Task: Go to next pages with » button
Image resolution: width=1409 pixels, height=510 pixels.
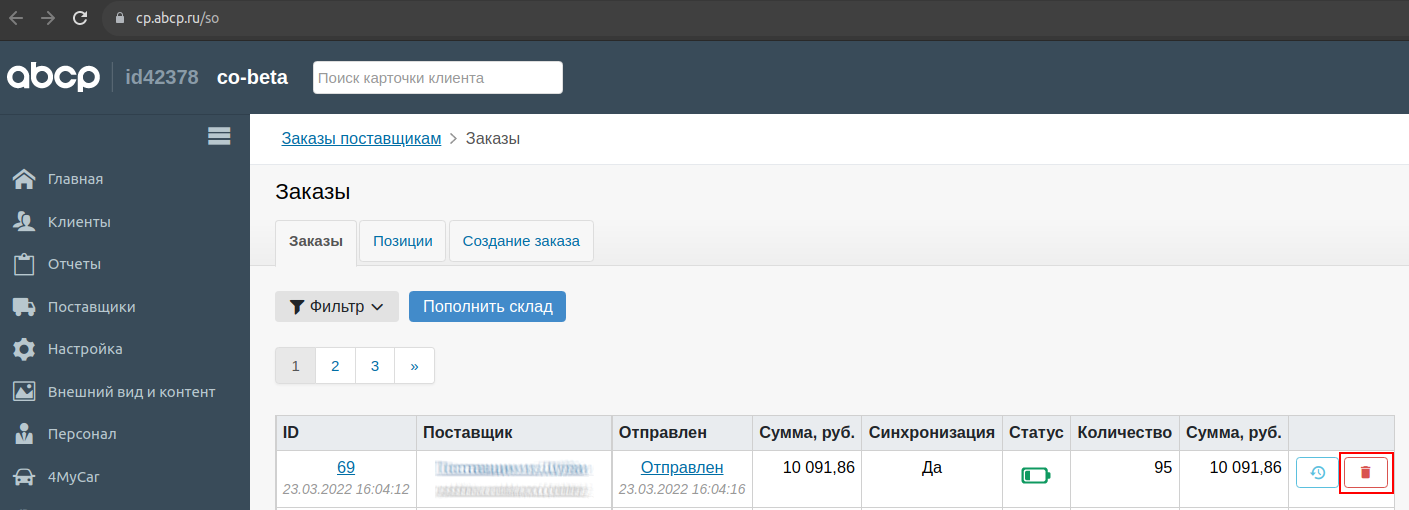Action: click(414, 366)
